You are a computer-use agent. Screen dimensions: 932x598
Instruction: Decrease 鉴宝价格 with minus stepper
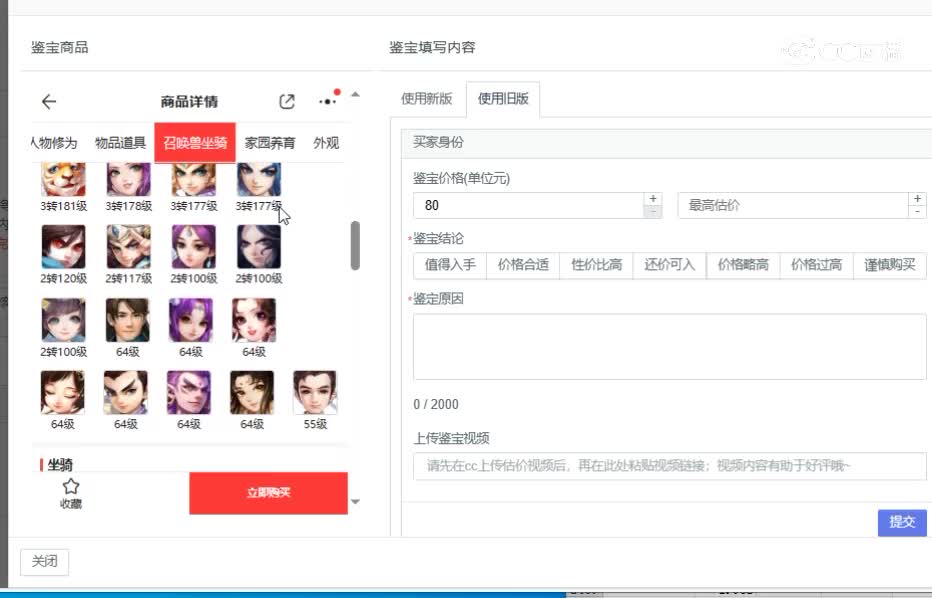pos(653,212)
